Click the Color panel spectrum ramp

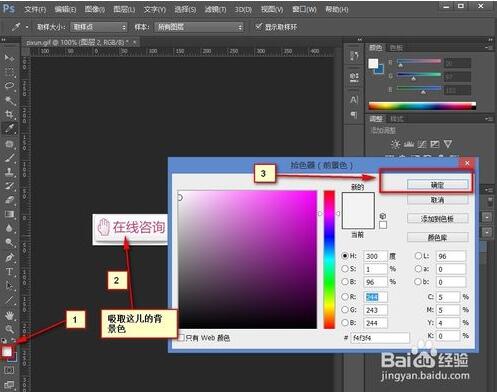[x=422, y=106]
